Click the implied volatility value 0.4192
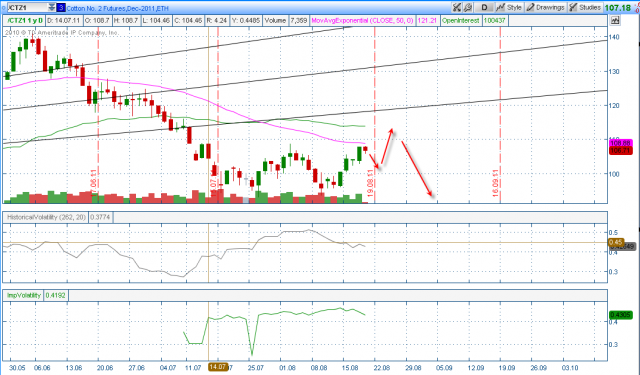The width and height of the screenshot is (640, 375). pyautogui.click(x=55, y=295)
